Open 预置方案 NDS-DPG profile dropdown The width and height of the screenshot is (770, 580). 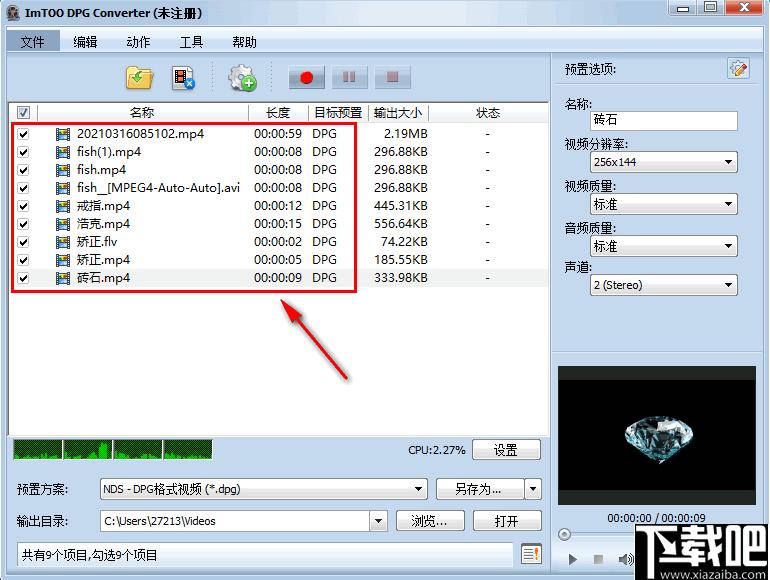click(x=264, y=489)
